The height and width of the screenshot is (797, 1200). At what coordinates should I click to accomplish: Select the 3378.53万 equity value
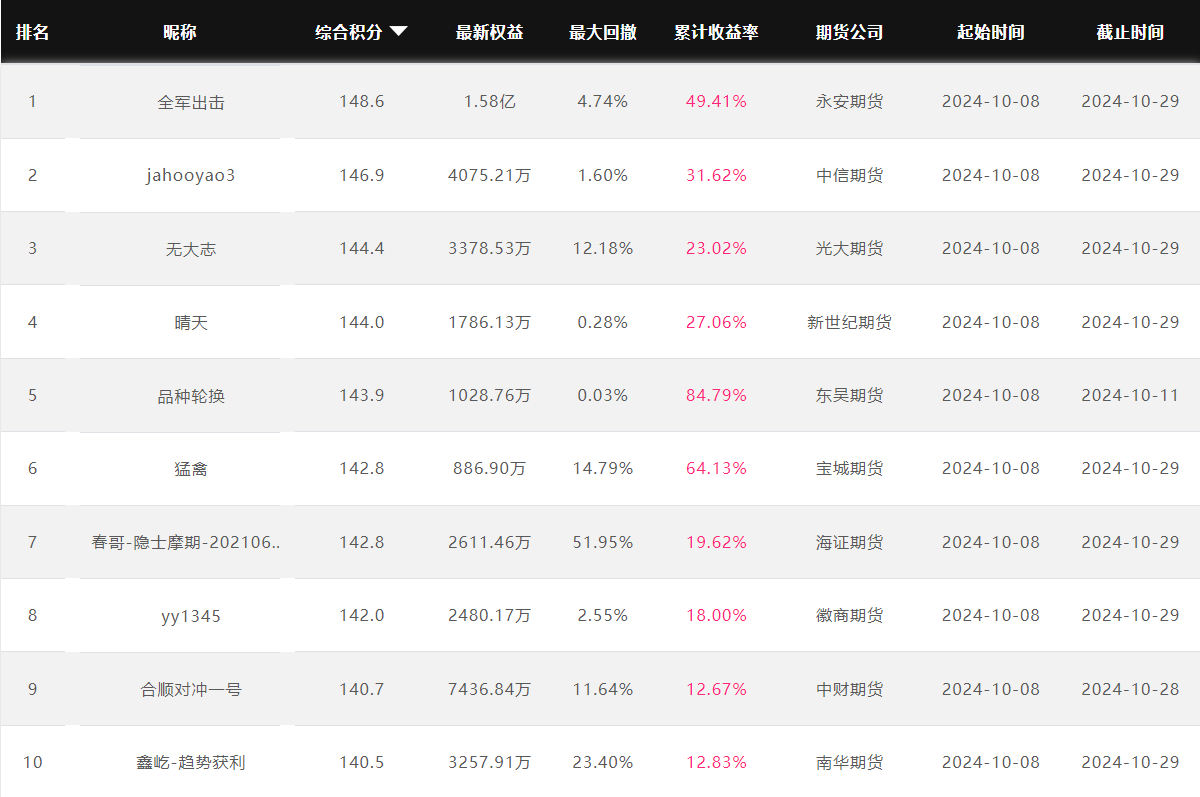click(x=490, y=248)
